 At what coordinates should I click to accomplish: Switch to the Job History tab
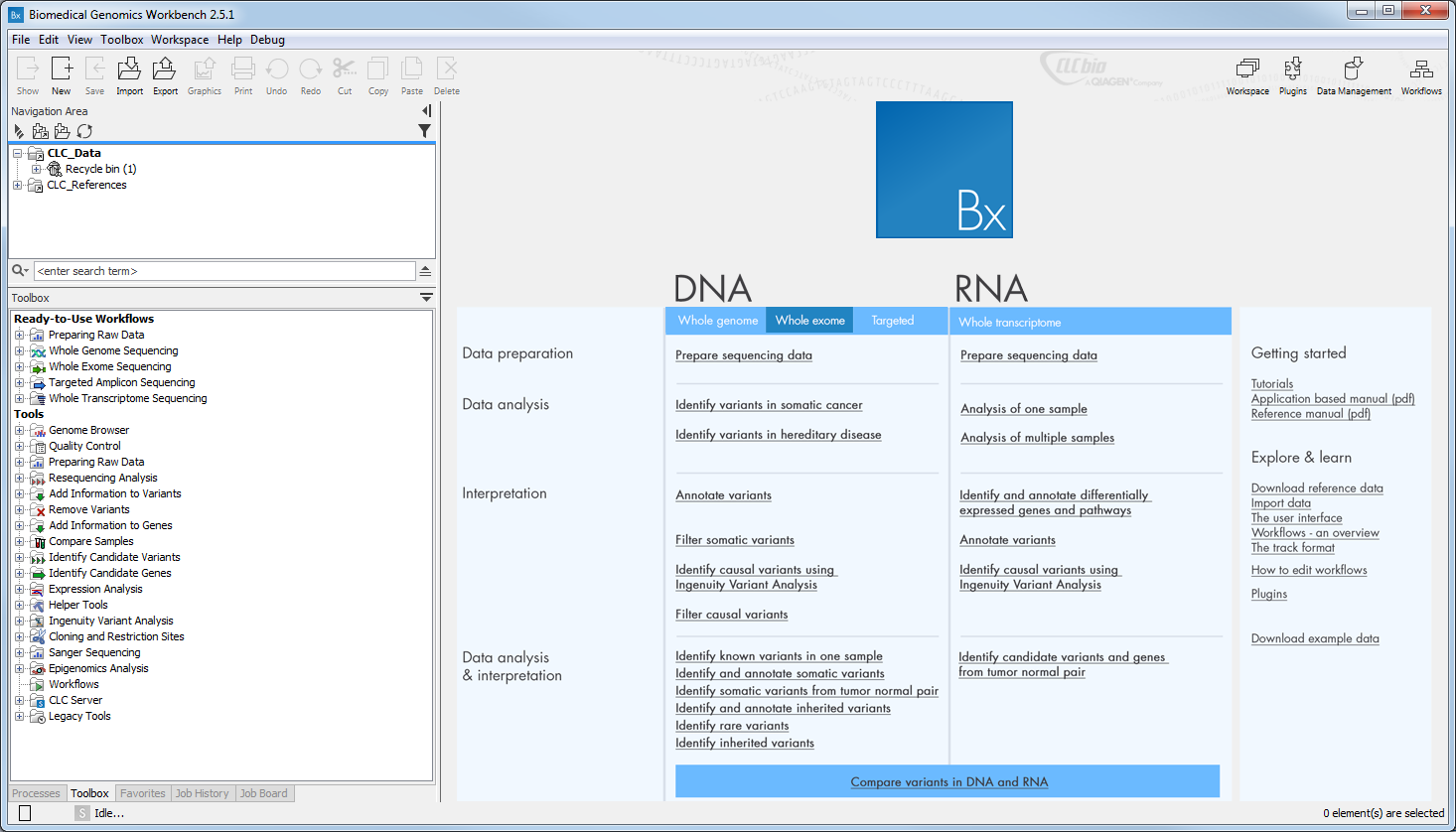pos(203,793)
